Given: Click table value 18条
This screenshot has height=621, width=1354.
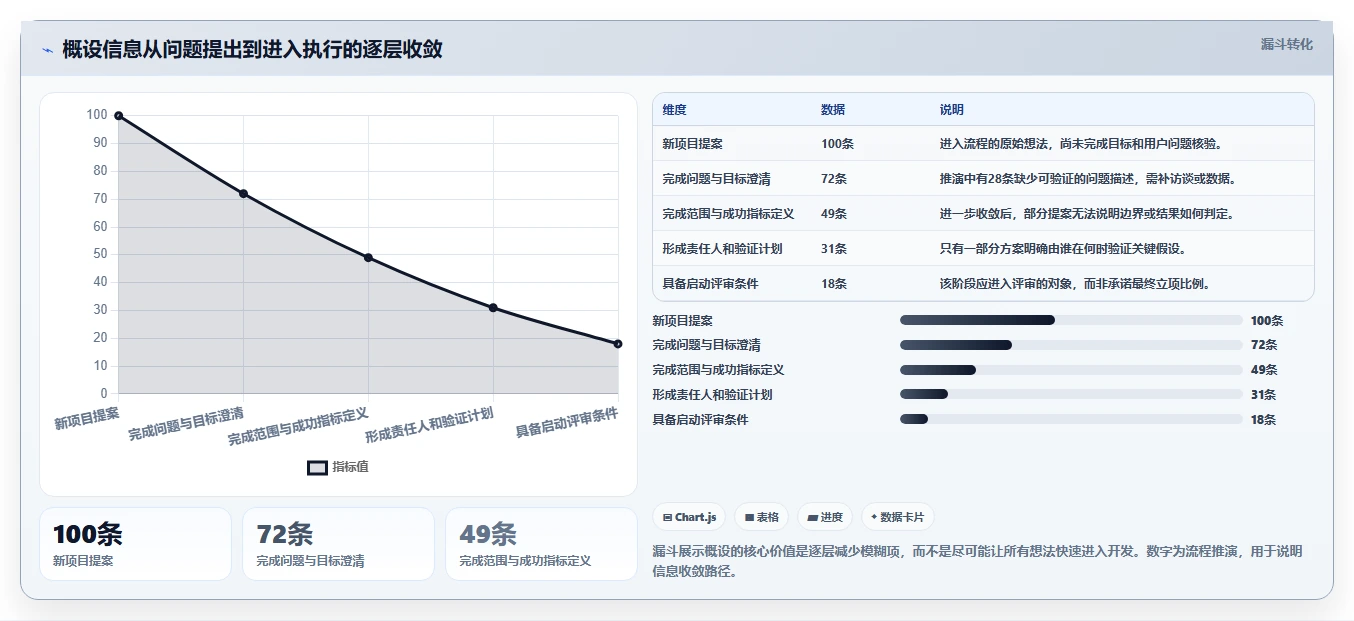Looking at the screenshot, I should point(834,284).
